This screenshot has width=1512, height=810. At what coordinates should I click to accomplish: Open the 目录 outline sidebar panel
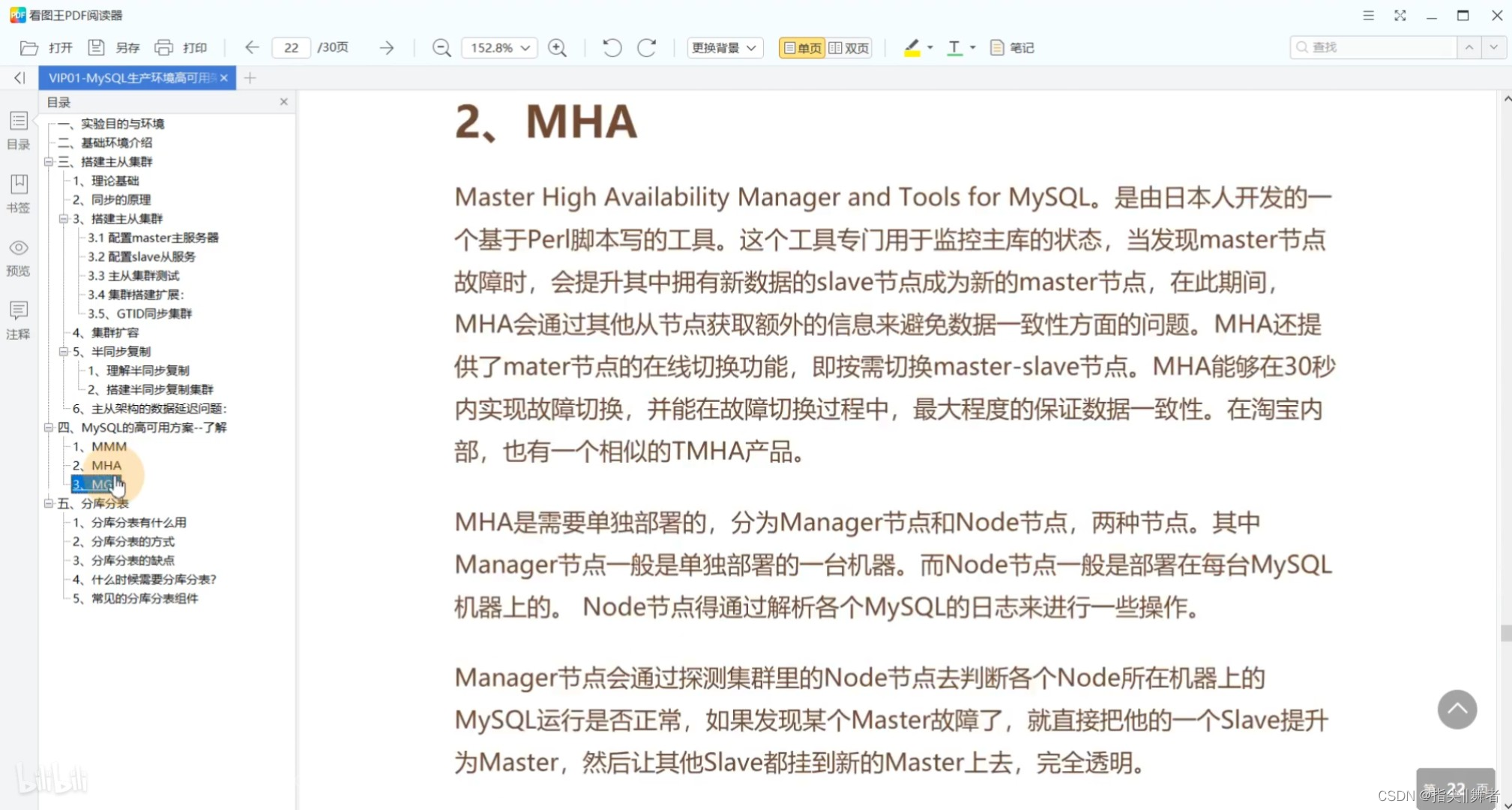pos(19,130)
